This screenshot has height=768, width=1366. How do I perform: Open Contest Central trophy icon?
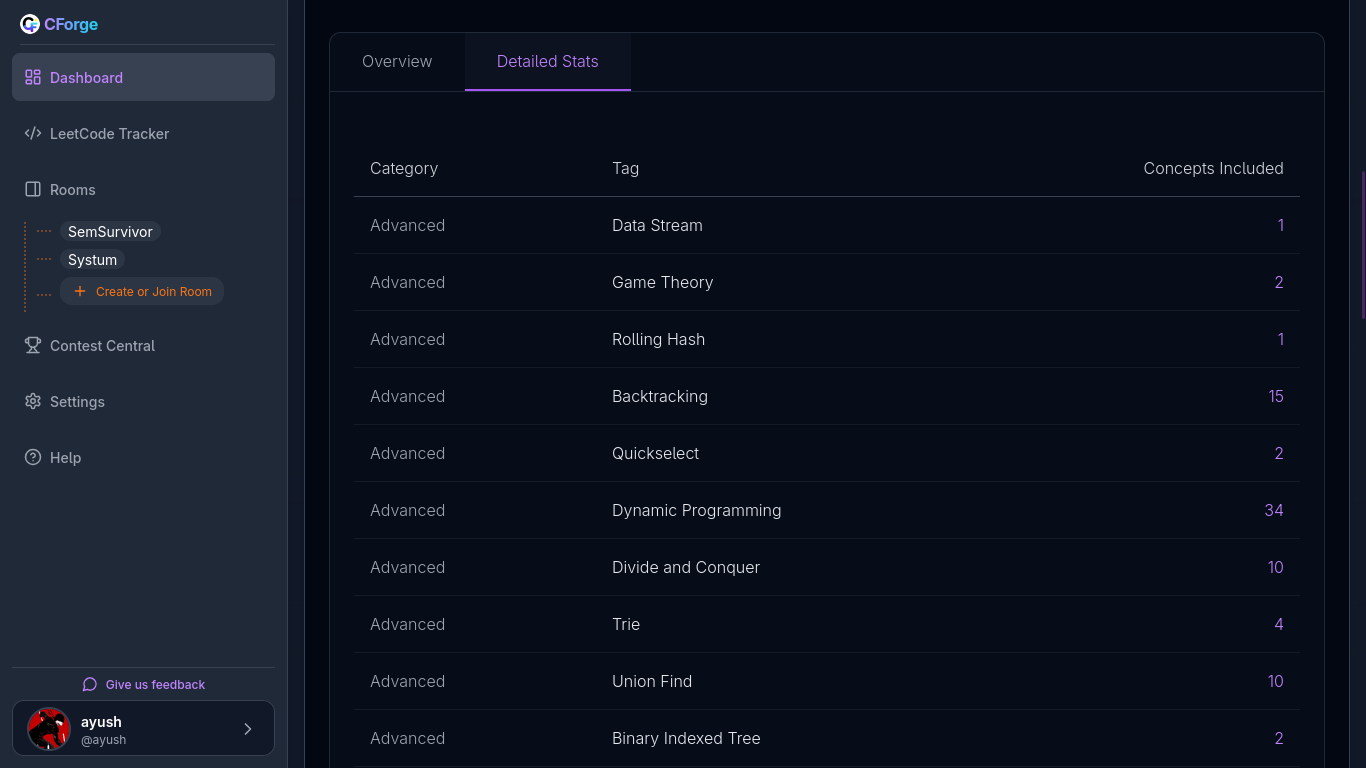(31, 345)
